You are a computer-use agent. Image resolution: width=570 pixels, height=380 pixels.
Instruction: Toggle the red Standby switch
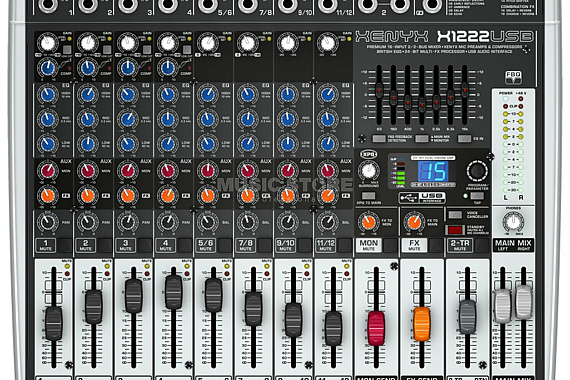(455, 229)
